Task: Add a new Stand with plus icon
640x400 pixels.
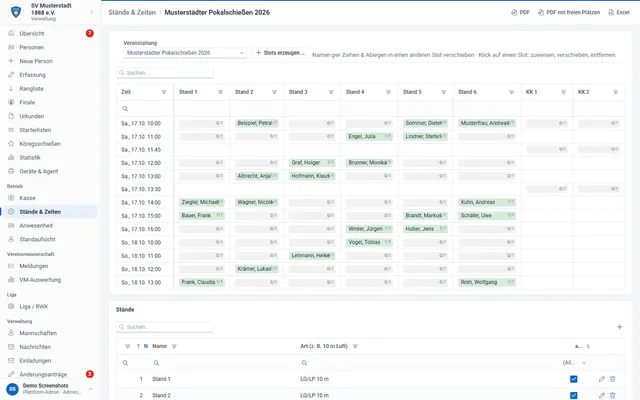Action: coord(620,327)
